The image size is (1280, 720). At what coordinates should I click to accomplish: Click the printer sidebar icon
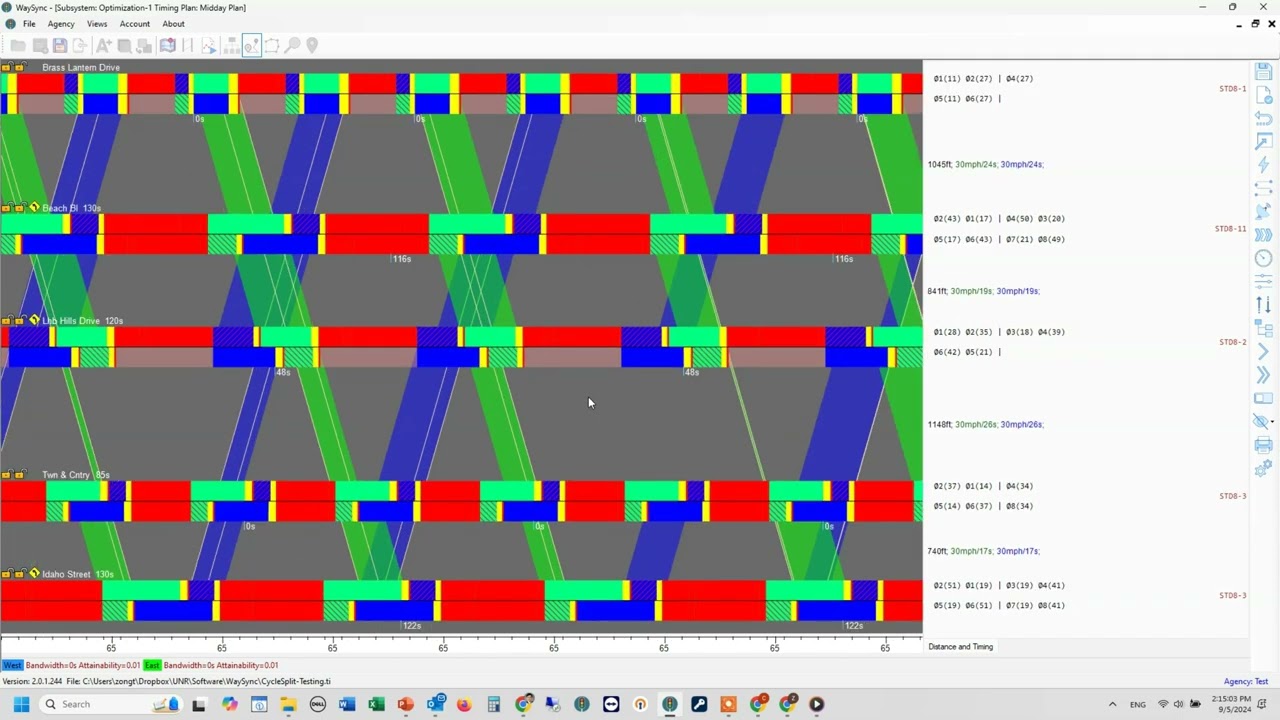pyautogui.click(x=1264, y=445)
